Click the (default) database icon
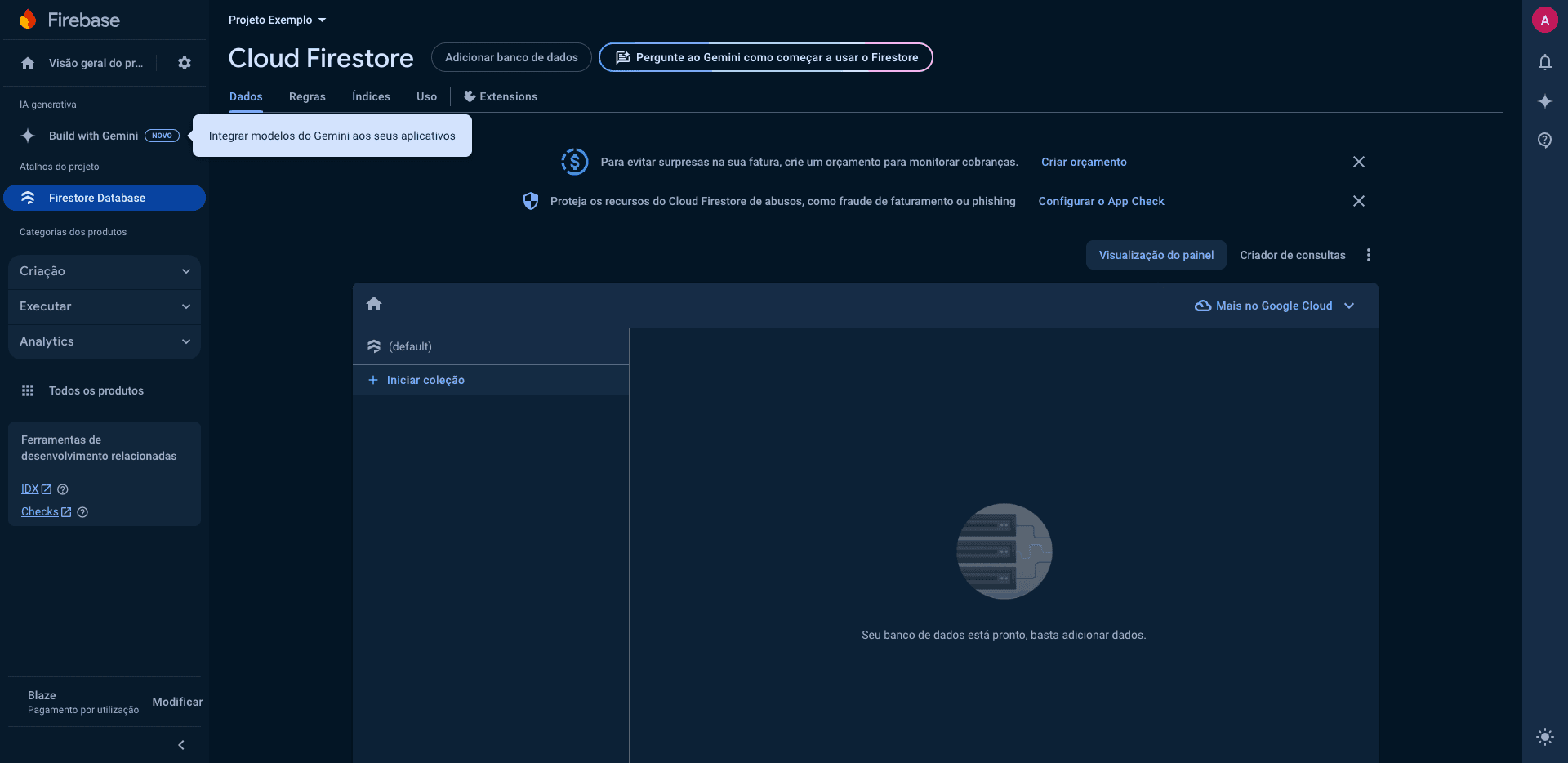 point(374,346)
